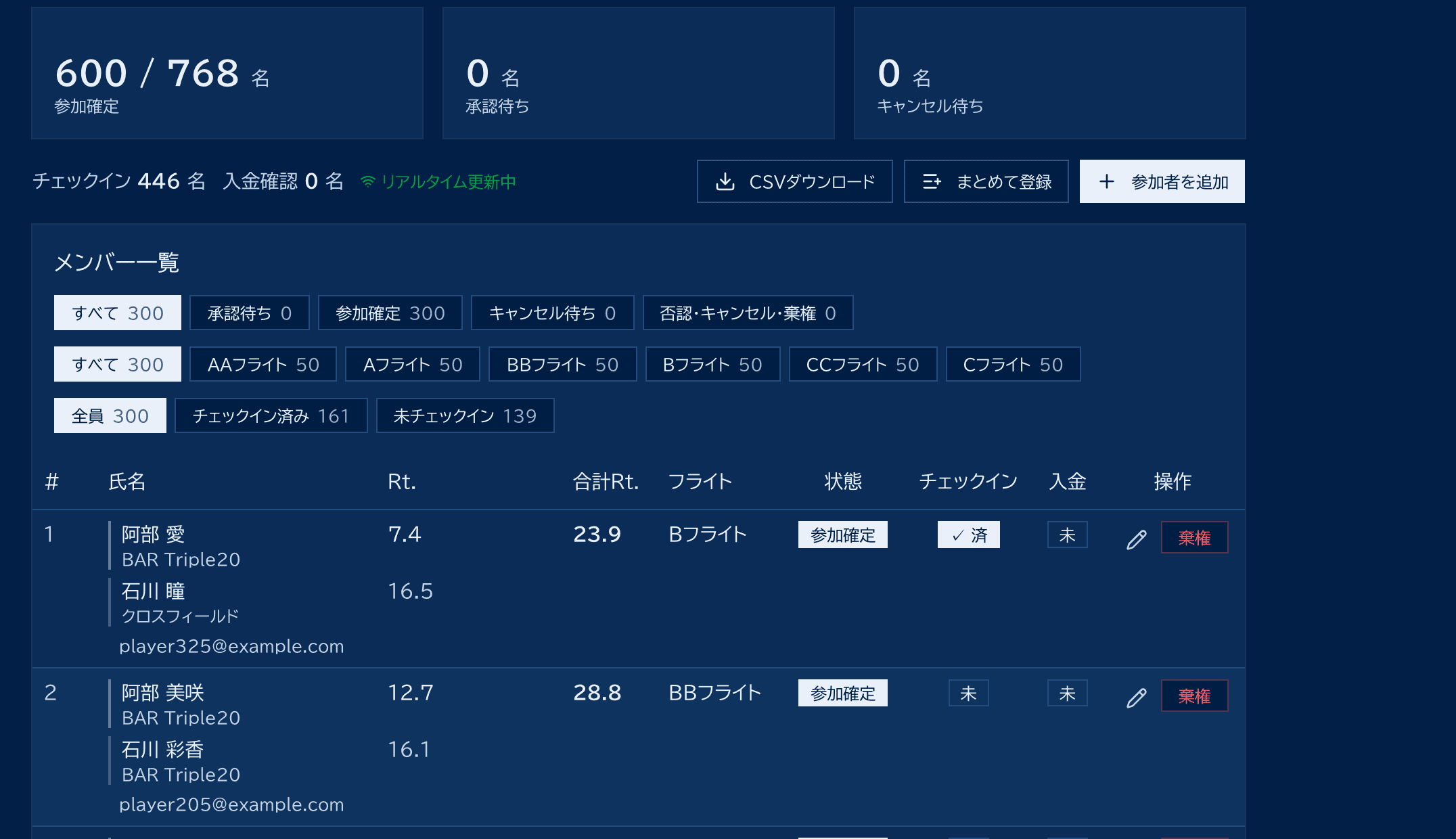The width and height of the screenshot is (1456, 839).
Task: Select 全員 300 filter
Action: (110, 415)
